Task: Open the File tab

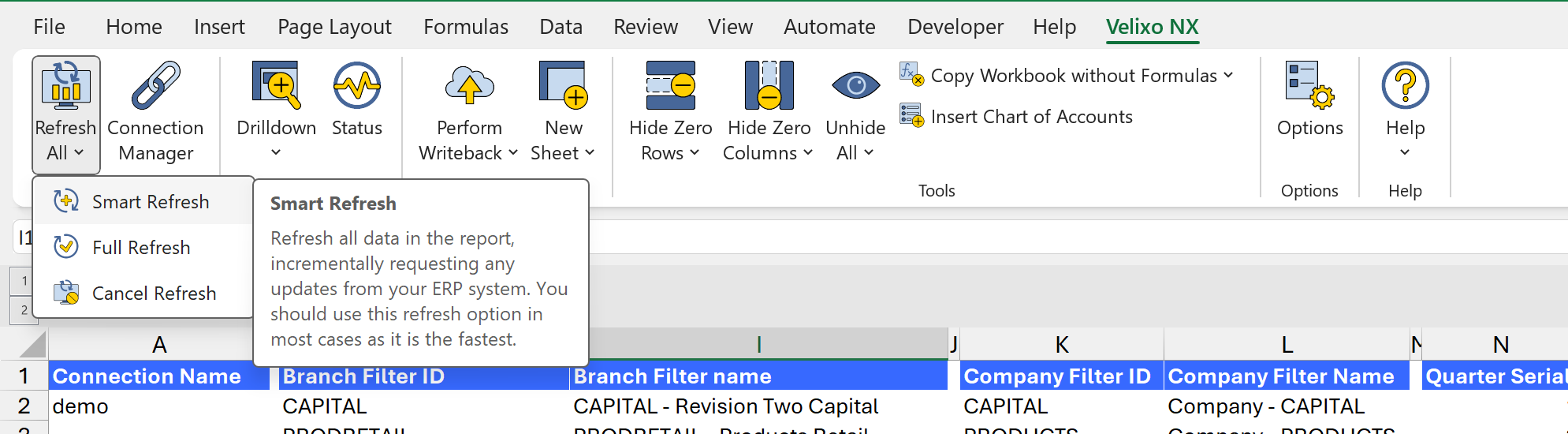Action: [49, 27]
